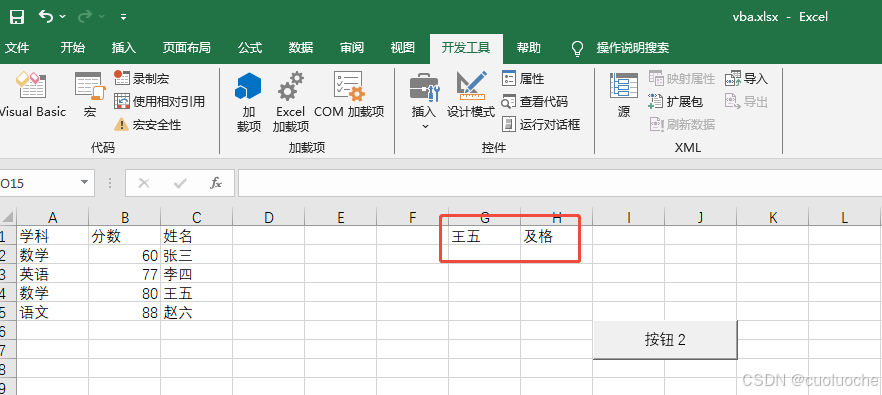The image size is (882, 395).
Task: Open the 文件 menu
Action: tap(16, 48)
